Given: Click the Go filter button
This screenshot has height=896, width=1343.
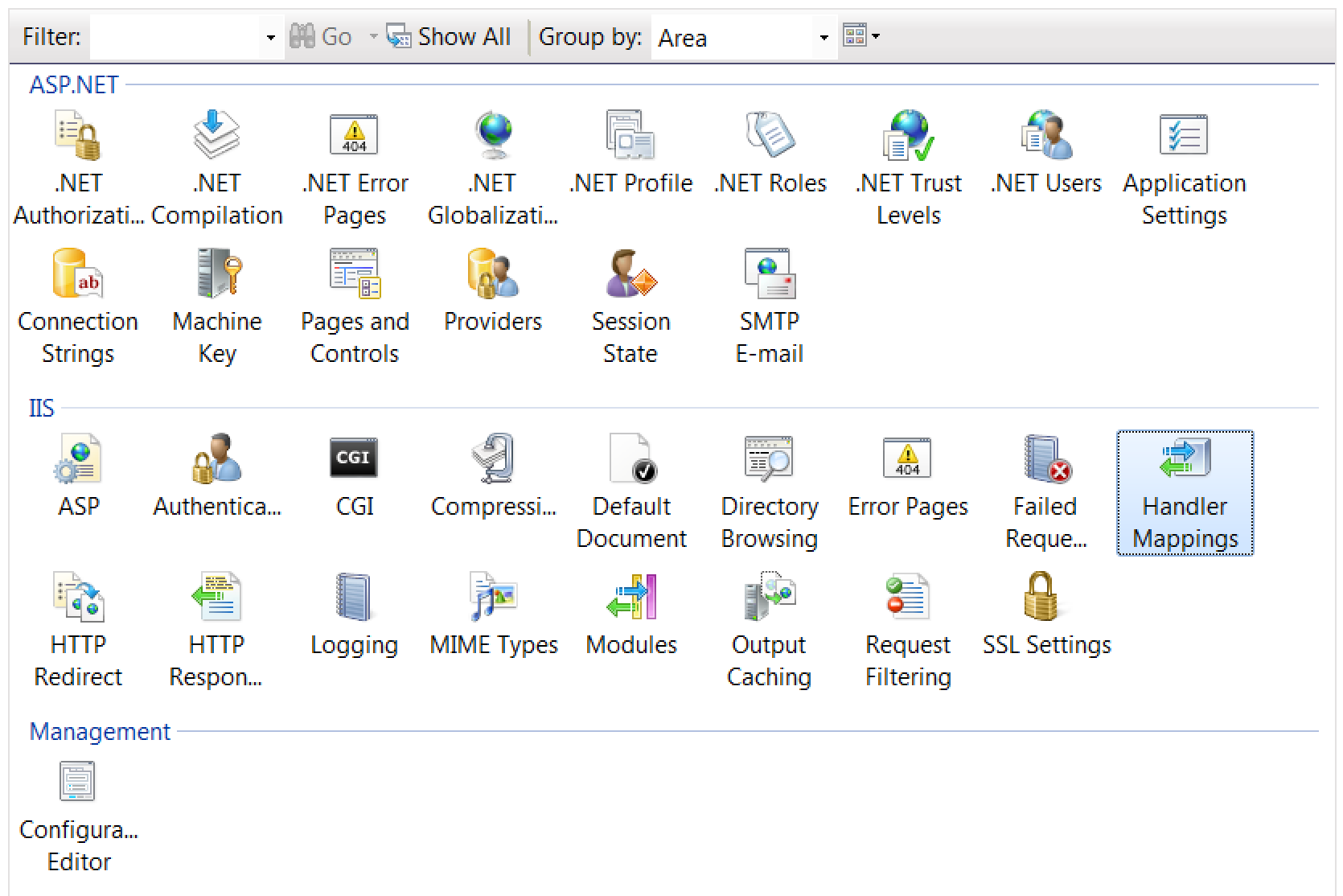Looking at the screenshot, I should [x=321, y=37].
